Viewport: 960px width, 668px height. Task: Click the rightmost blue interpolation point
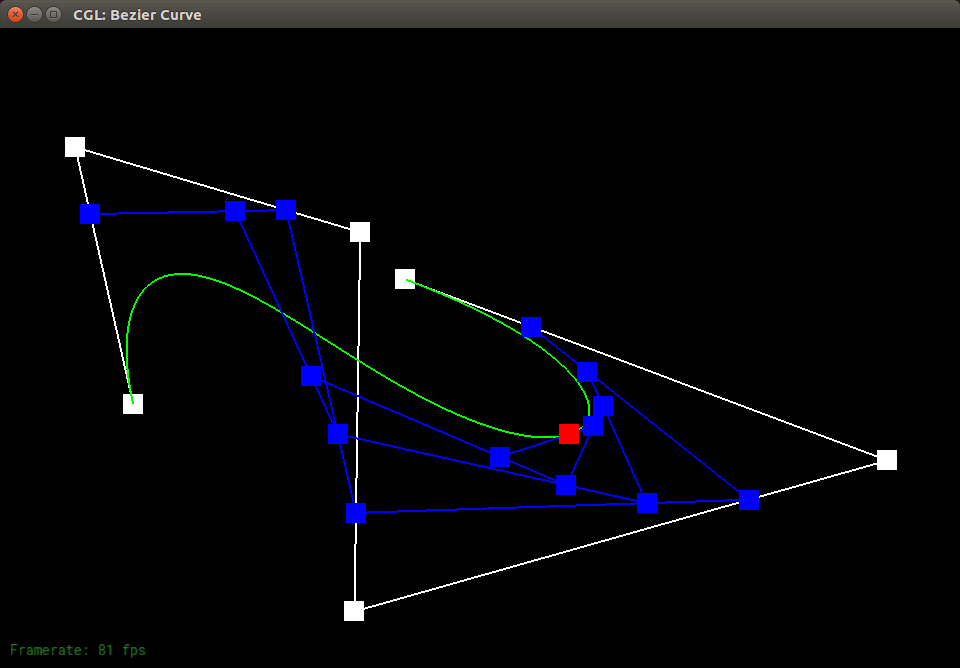click(749, 500)
